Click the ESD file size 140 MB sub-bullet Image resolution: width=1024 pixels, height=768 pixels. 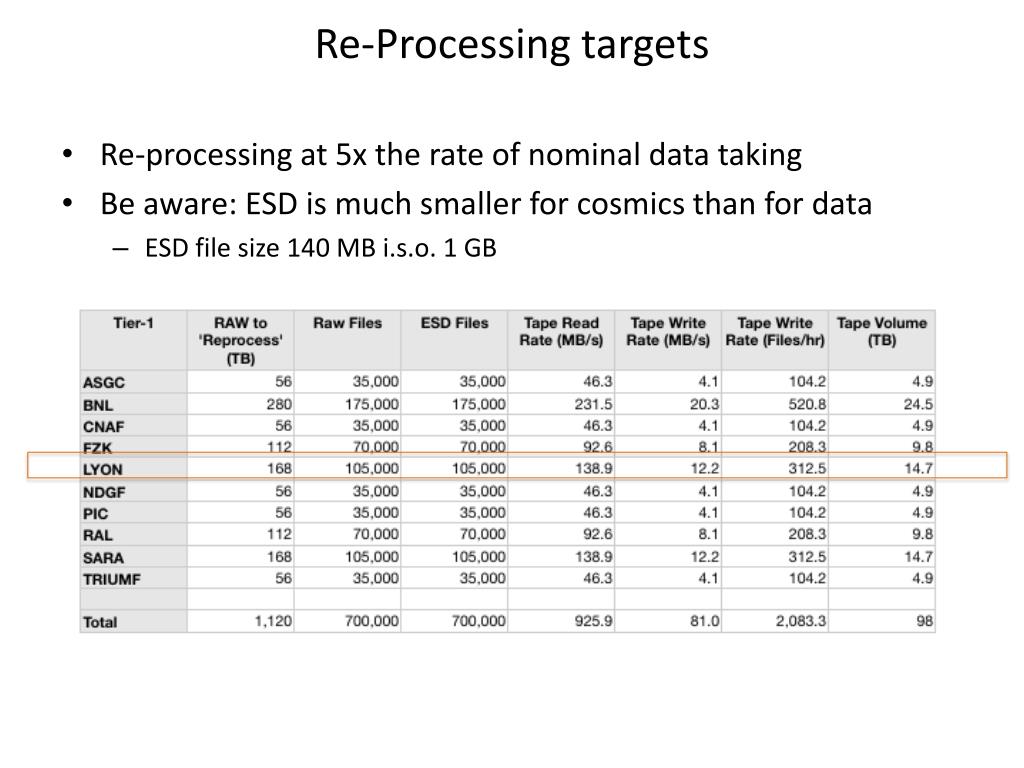[321, 248]
